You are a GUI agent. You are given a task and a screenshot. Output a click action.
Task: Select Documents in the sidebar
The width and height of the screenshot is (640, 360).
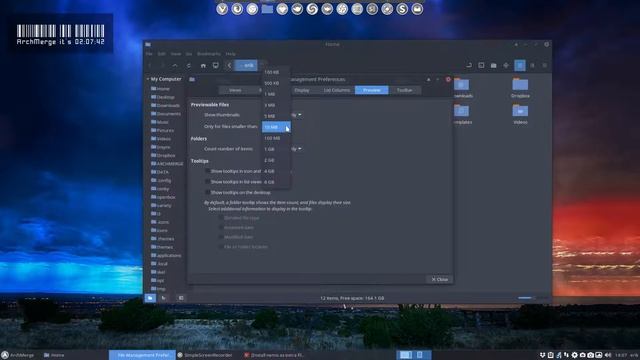pyautogui.click(x=166, y=114)
